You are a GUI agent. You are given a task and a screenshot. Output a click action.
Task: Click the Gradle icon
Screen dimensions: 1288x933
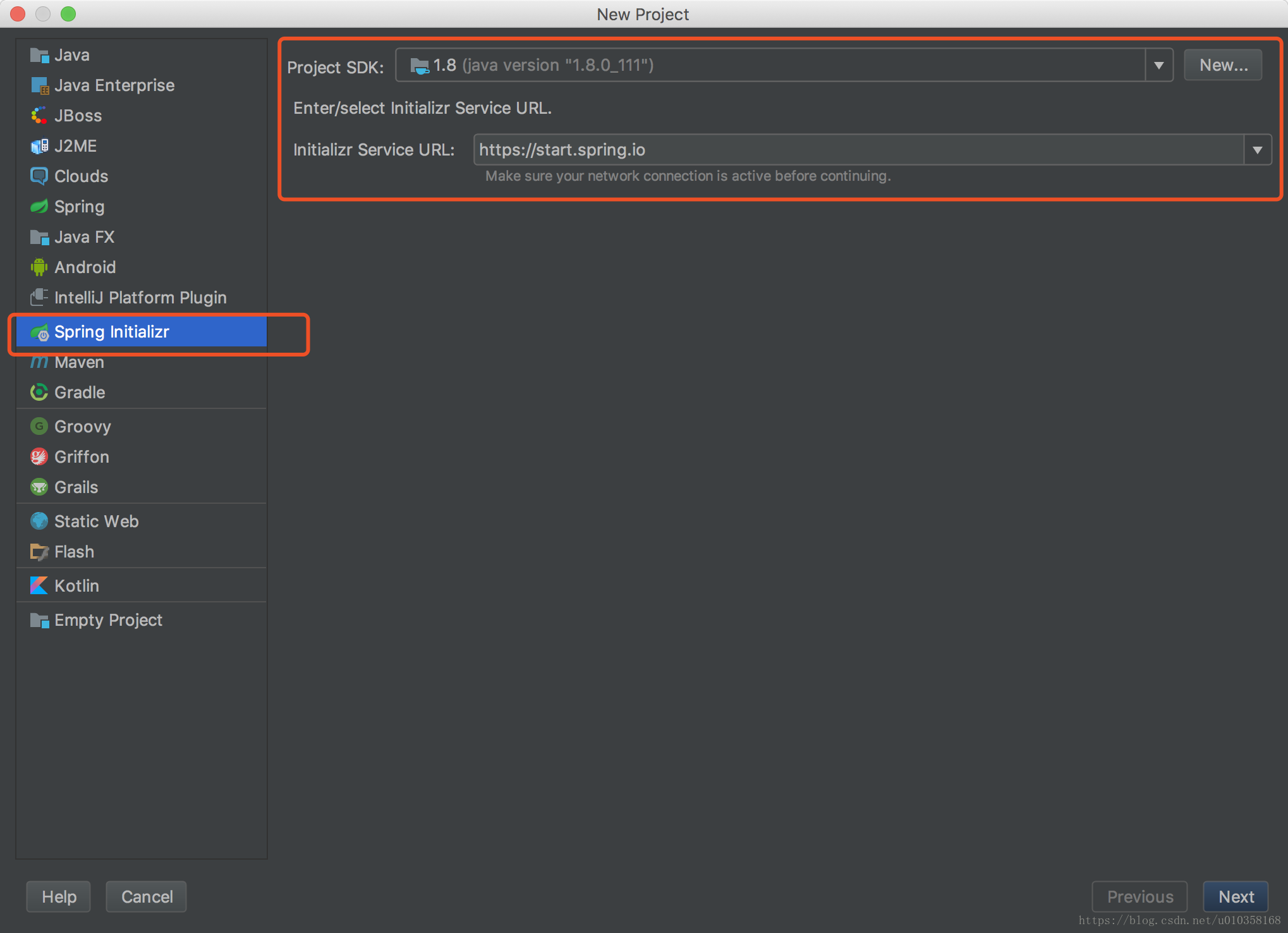coord(39,393)
